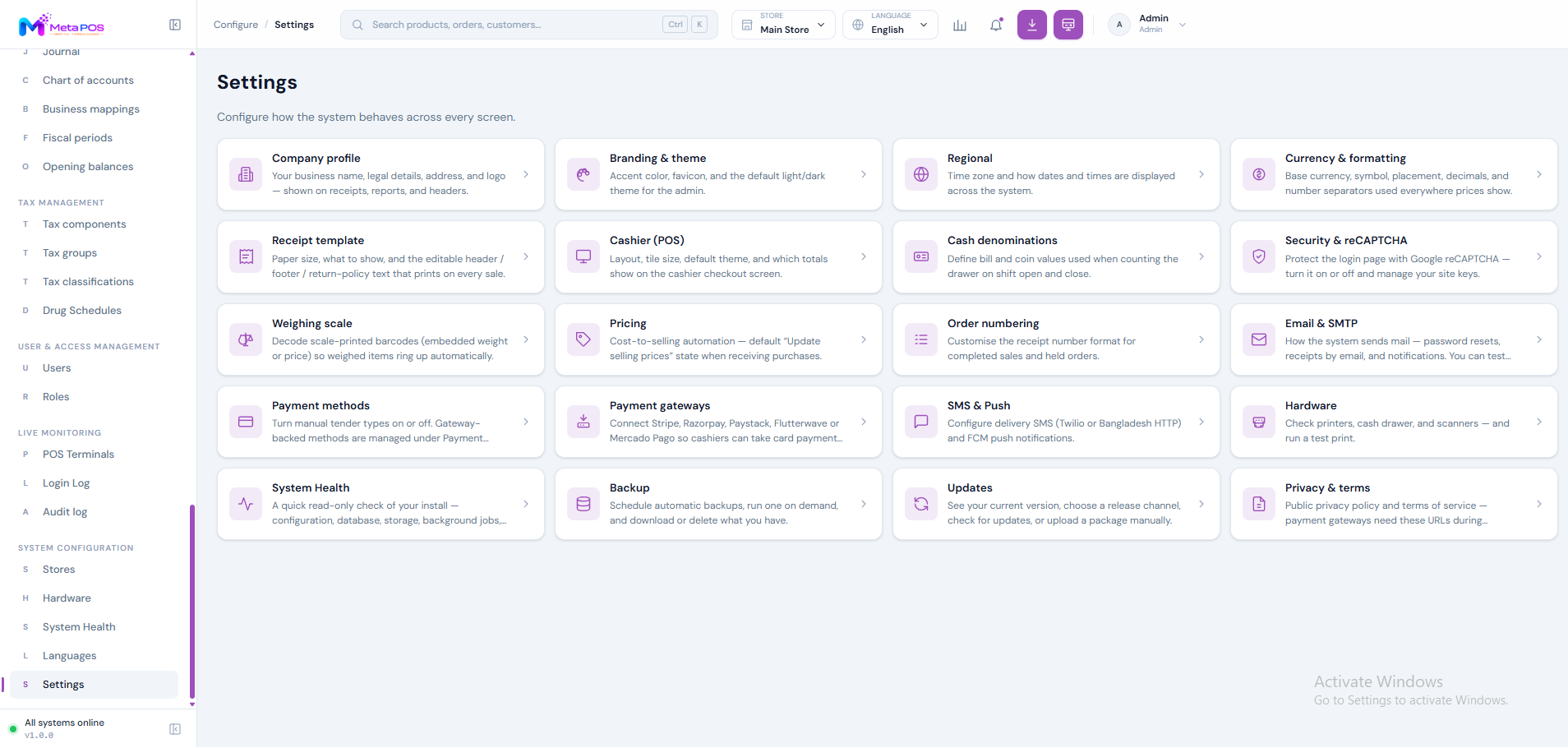
Task: Open Stores in sidebar
Action: (94, 570)
